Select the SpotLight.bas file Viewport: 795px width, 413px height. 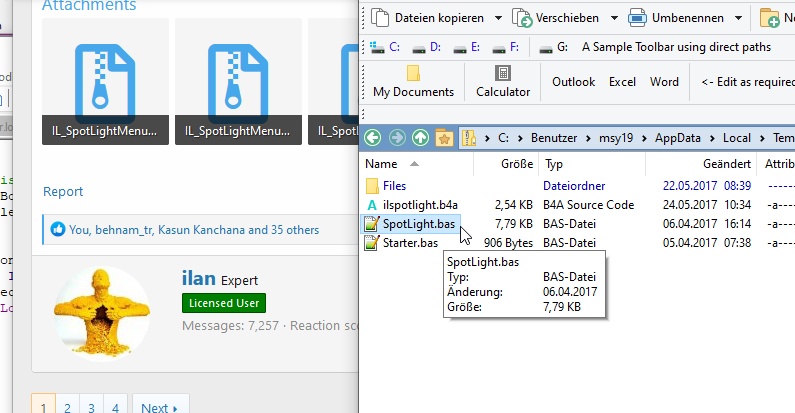coord(419,223)
